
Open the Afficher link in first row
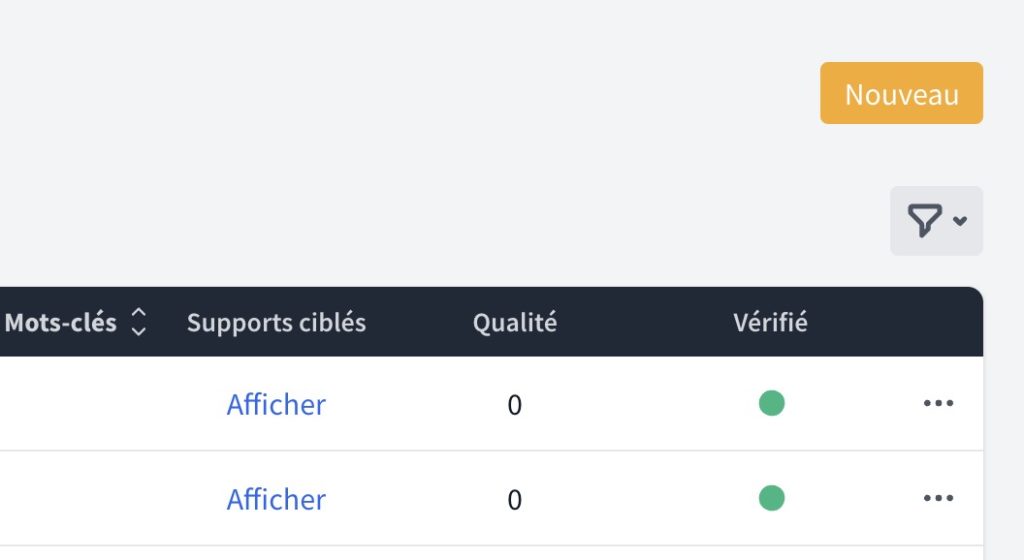pos(276,404)
